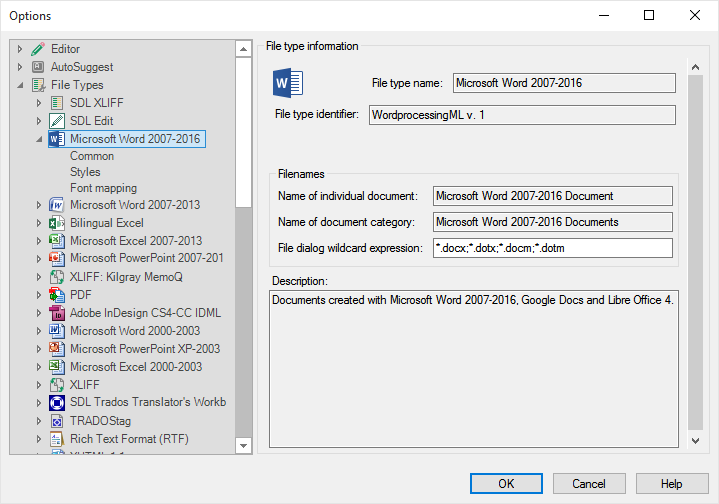
Task: Click the tree panel scrollbar thumb
Action: 243,132
